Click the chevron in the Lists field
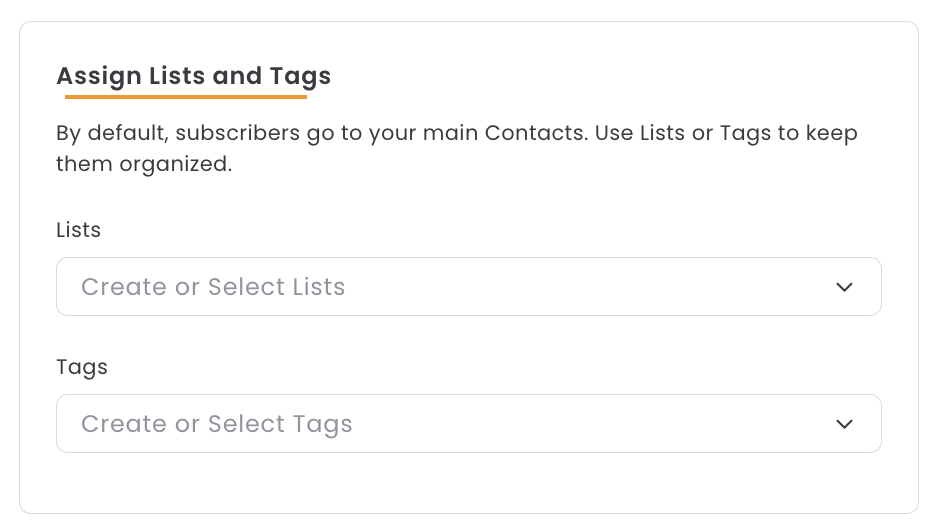Image resolution: width=939 pixels, height=530 pixels. coord(845,287)
